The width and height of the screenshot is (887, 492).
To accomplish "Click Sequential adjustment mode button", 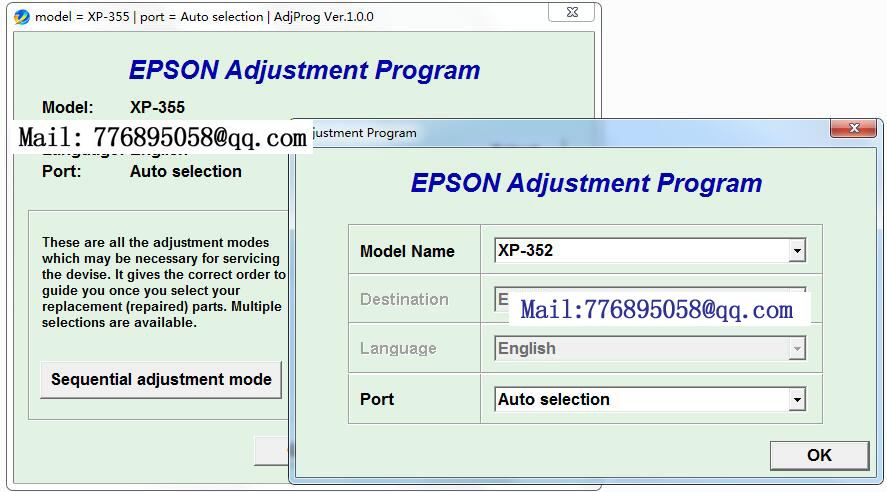I will 161,379.
